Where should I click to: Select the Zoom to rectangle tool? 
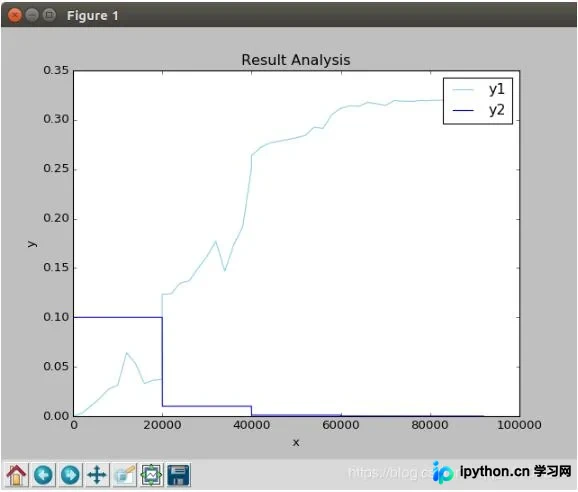click(124, 475)
